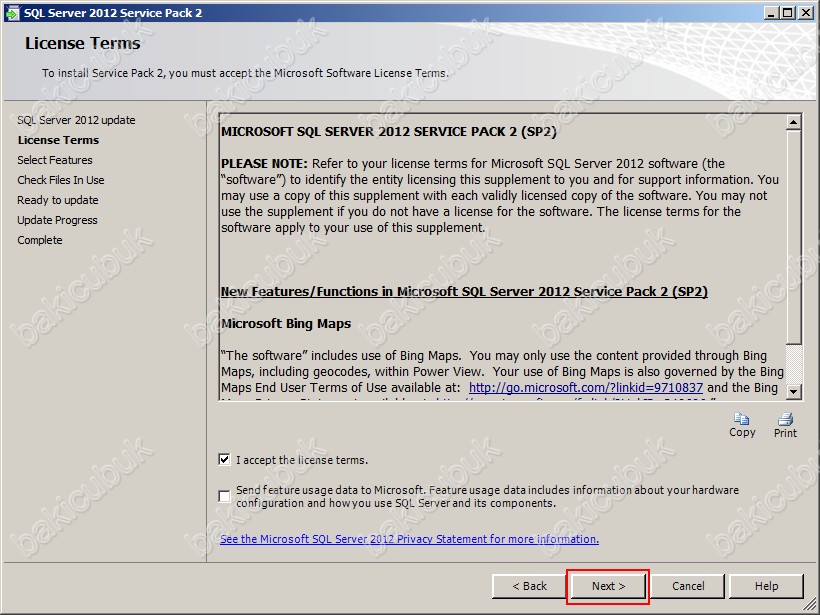Minimize the Service Pack 2 setup window

[770, 13]
